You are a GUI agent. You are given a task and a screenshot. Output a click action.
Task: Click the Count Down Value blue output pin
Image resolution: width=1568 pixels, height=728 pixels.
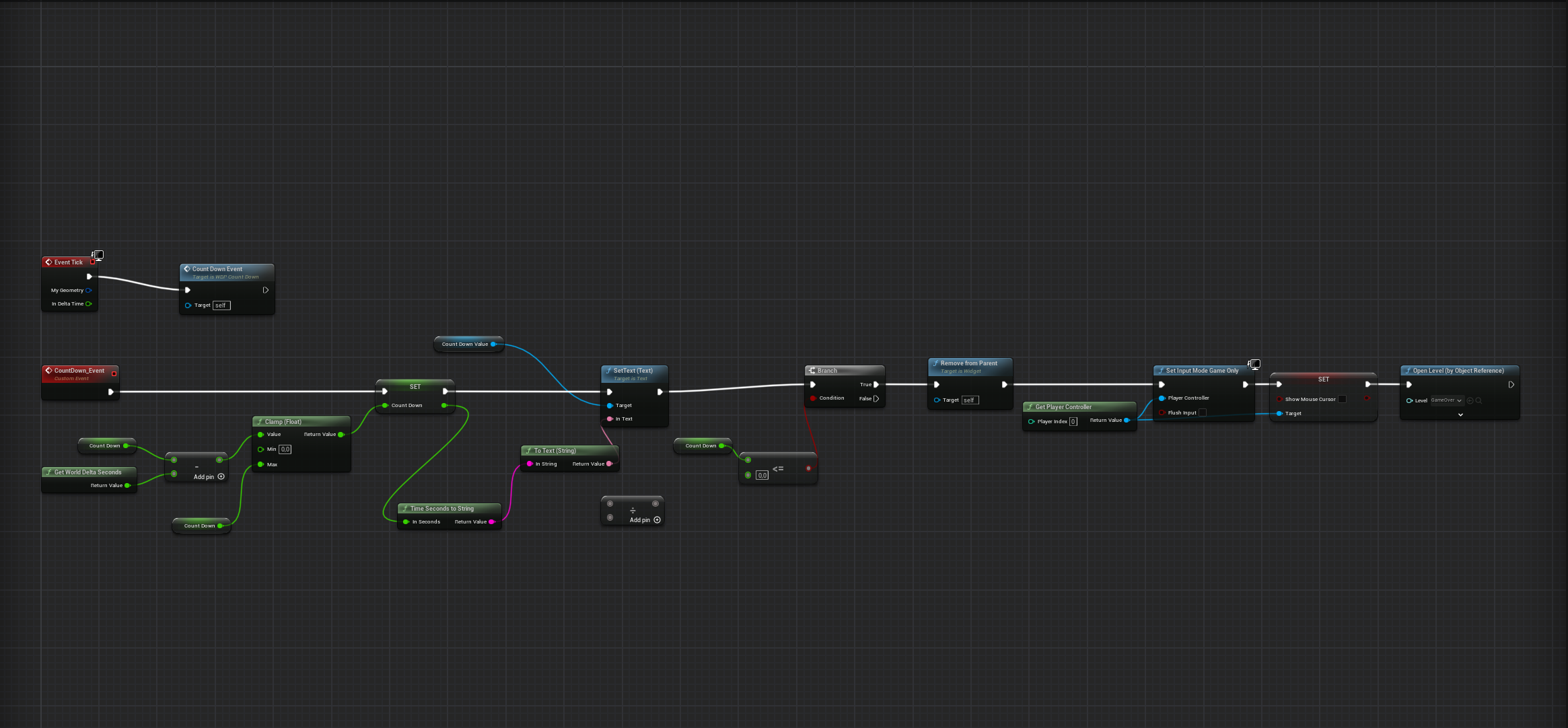(x=493, y=344)
